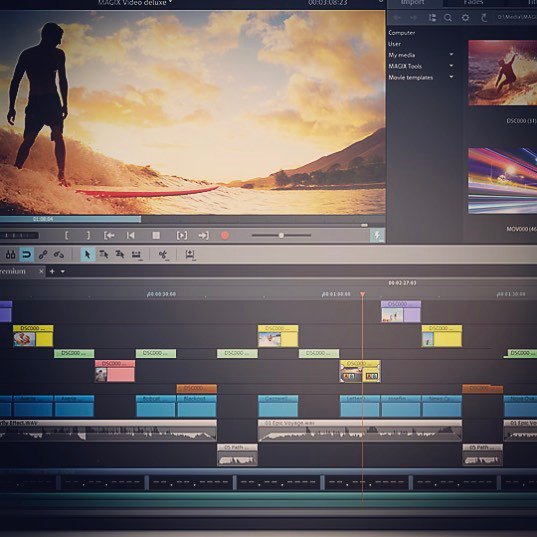Go back in the Media Pool
This screenshot has width=537, height=537.
pyautogui.click(x=397, y=17)
